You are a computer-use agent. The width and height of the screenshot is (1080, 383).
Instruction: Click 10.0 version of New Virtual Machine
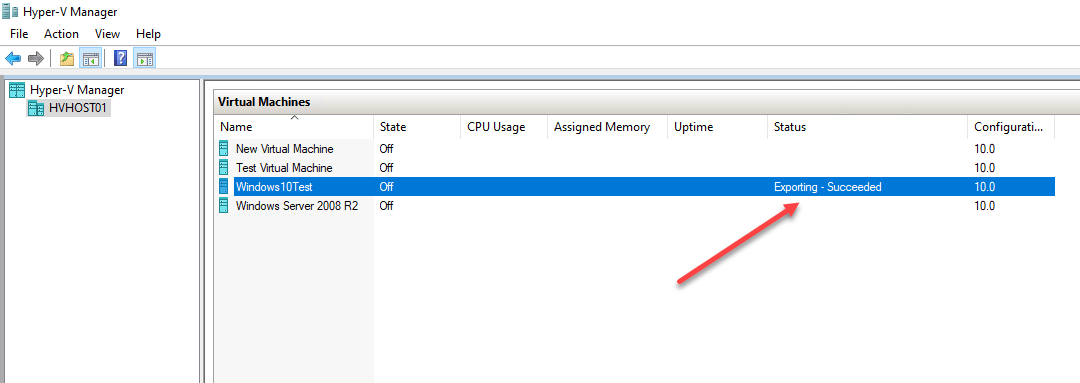coord(984,149)
